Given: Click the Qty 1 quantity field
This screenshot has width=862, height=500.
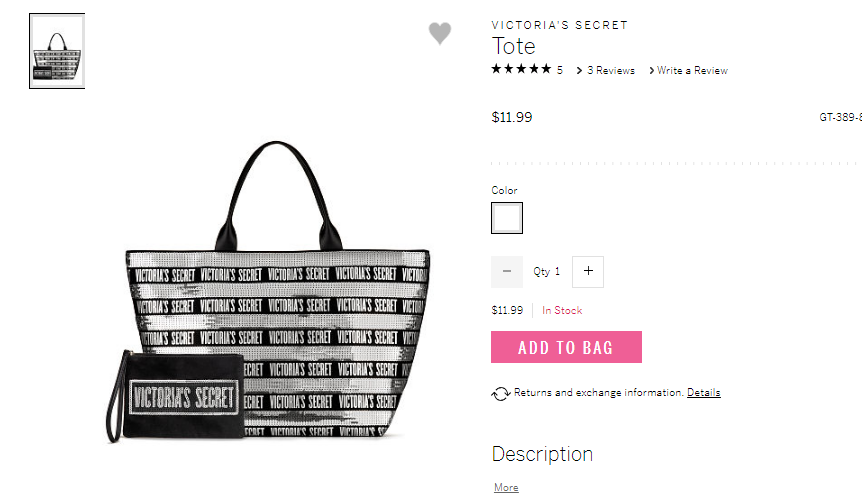Looking at the screenshot, I should [x=547, y=271].
